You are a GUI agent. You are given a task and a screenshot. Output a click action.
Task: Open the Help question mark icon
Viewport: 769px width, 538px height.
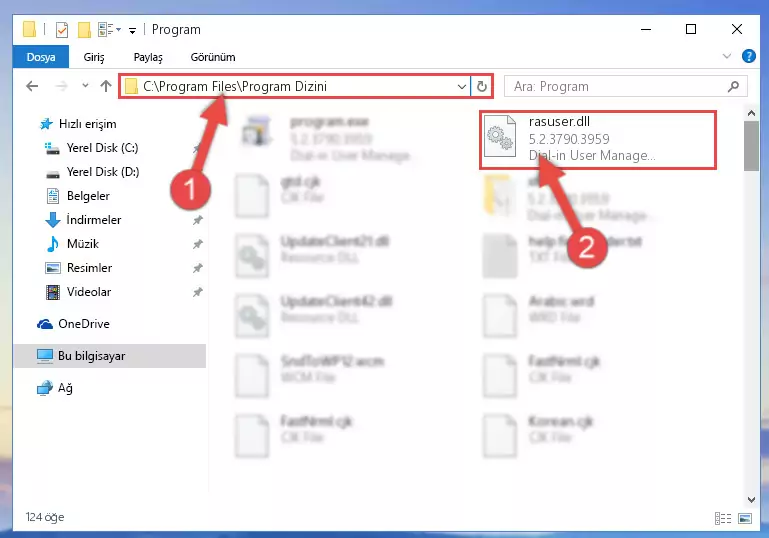point(748,56)
